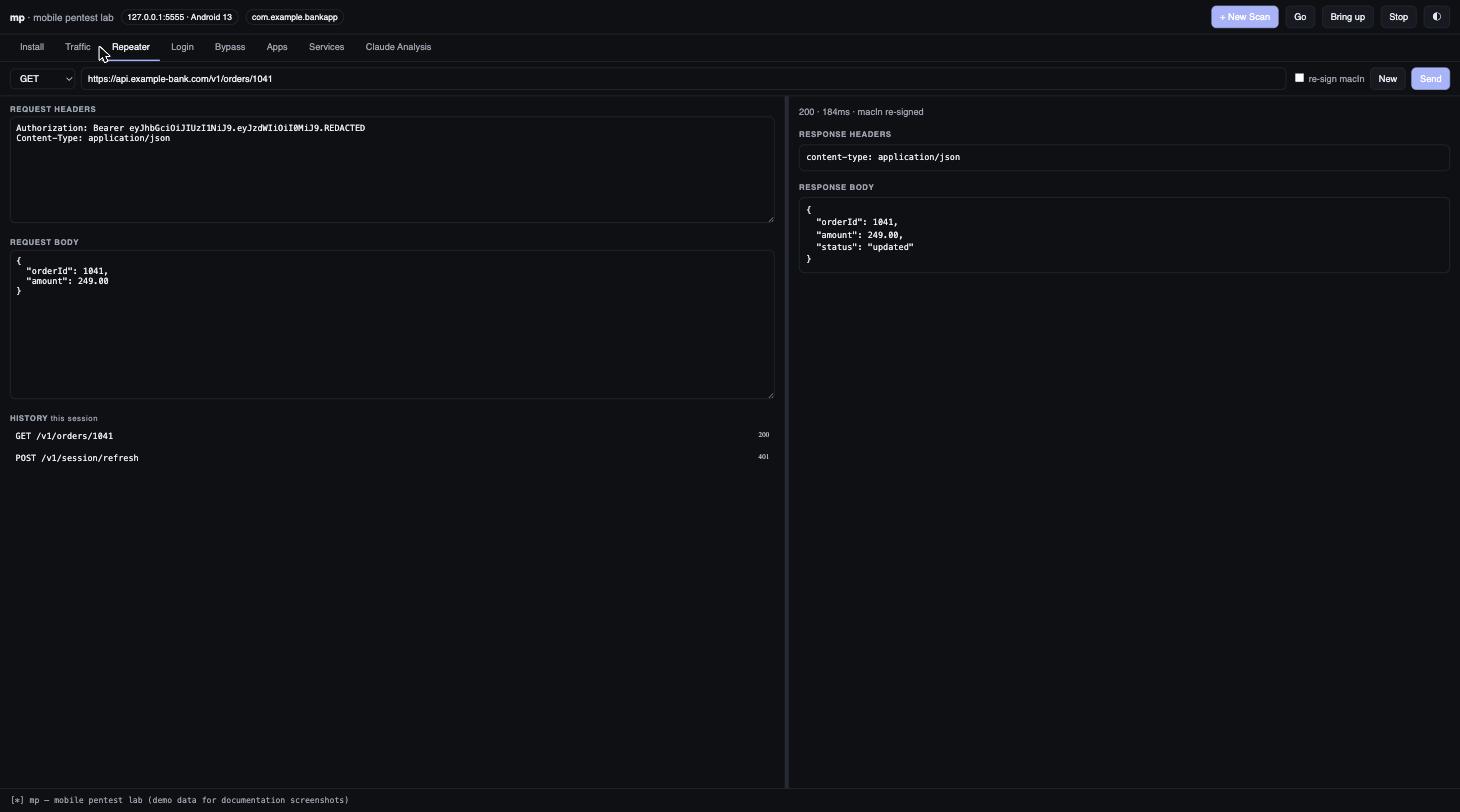The width and height of the screenshot is (1460, 812).
Task: Click the com.example.bankapp package badge
Action: click(294, 17)
